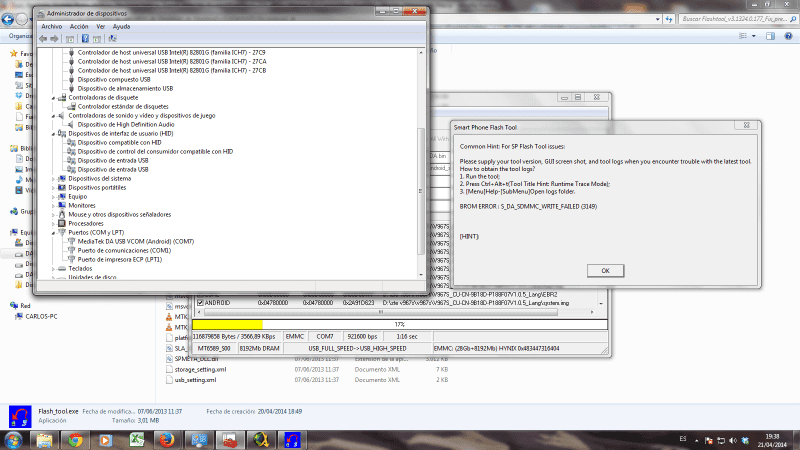Click the blue Help icon in Device Manager toolbar
Screen dimensions: 800x450
click(x=85, y=39)
